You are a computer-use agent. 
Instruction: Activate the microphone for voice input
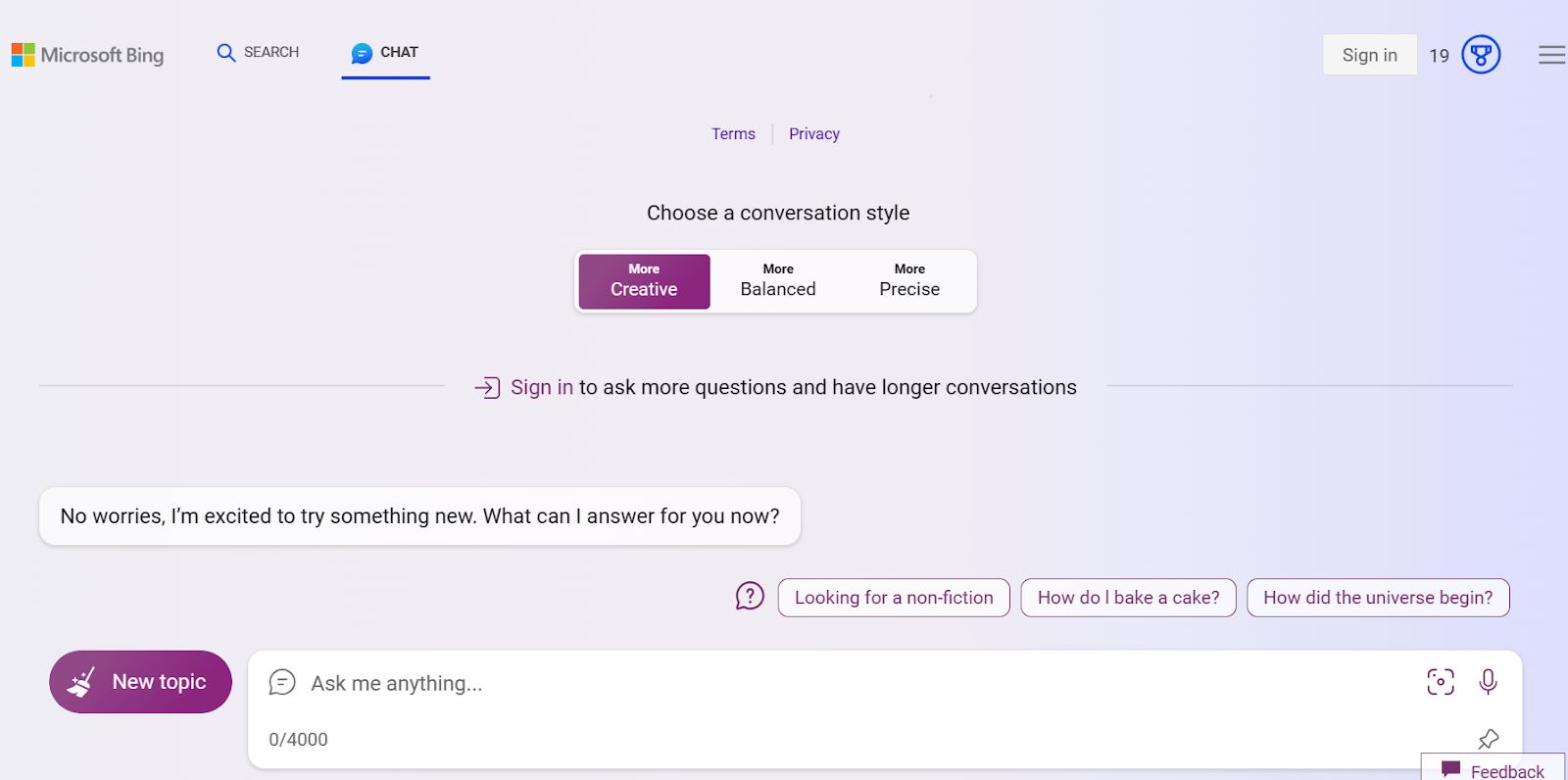click(1487, 681)
